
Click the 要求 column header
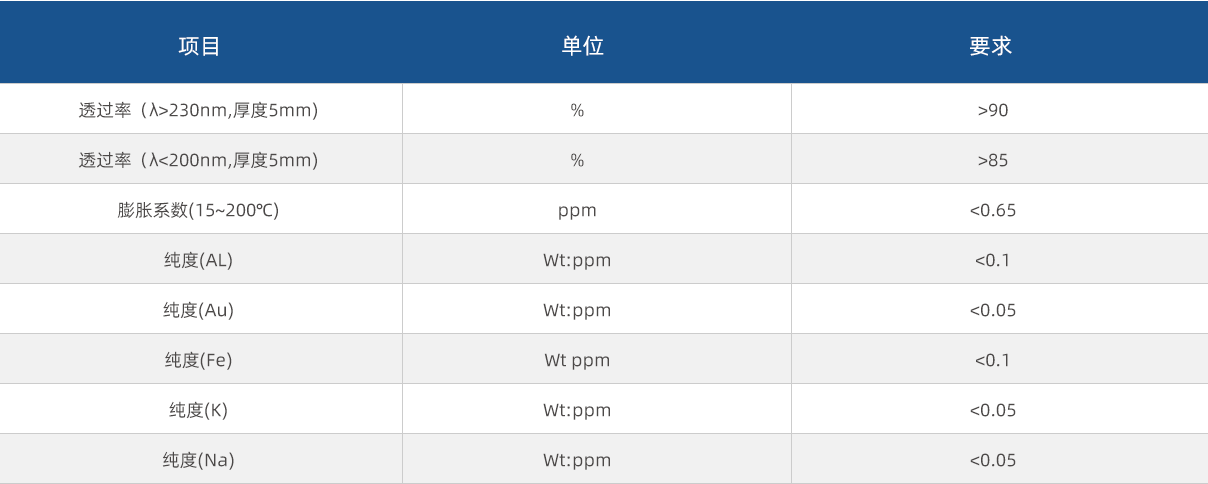click(x=991, y=46)
